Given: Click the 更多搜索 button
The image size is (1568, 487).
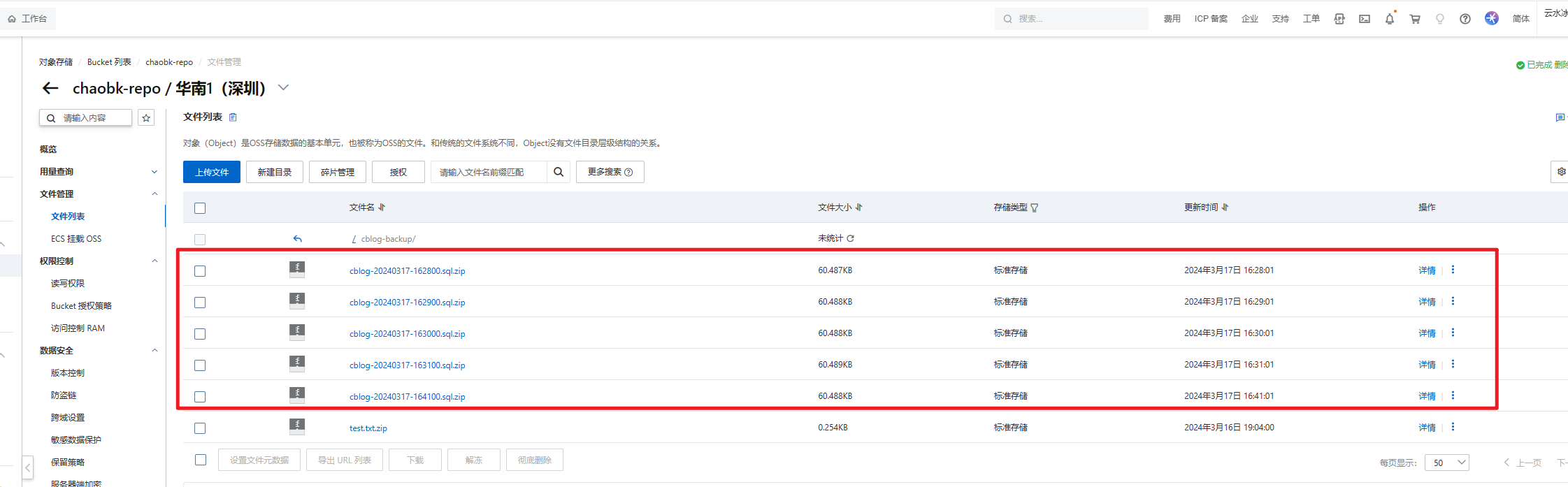Looking at the screenshot, I should coord(610,172).
